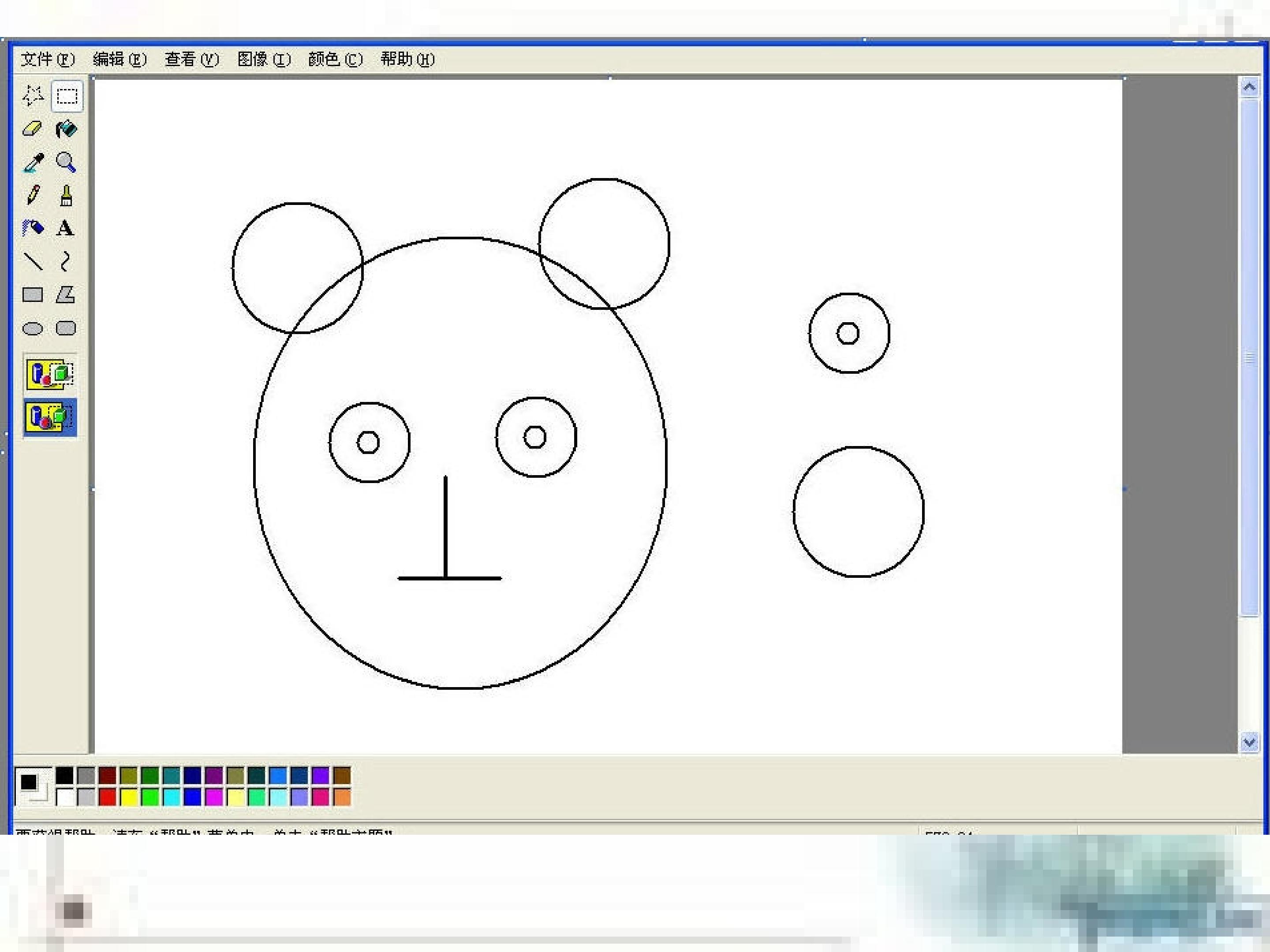Image resolution: width=1270 pixels, height=952 pixels.
Task: Pick the black color swatch
Action: tap(64, 775)
